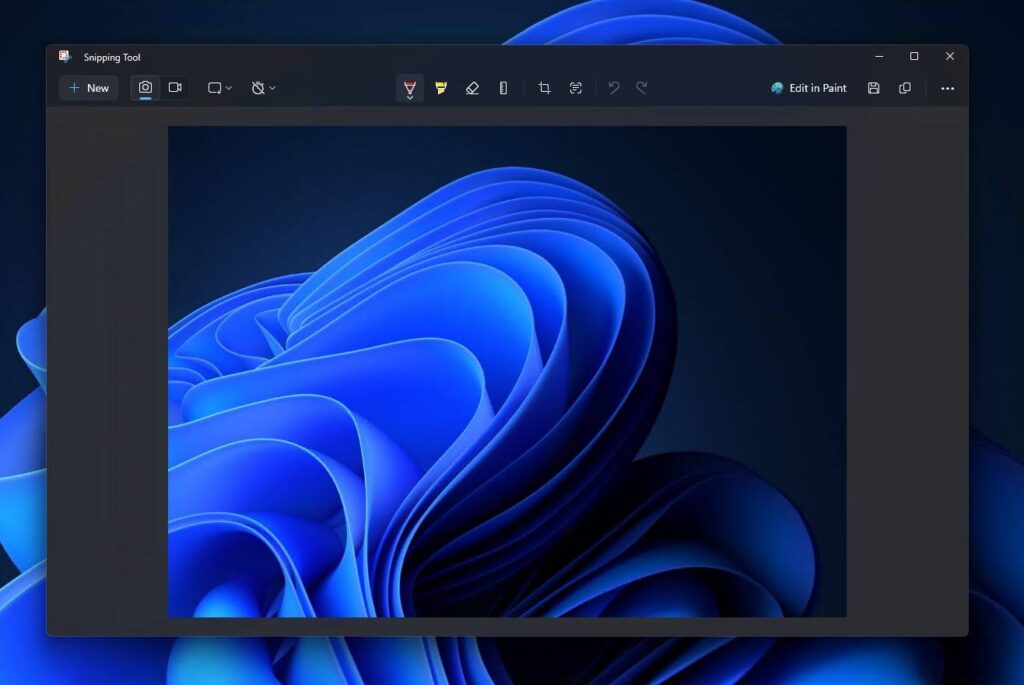Switch to video Record mode

pyautogui.click(x=175, y=88)
